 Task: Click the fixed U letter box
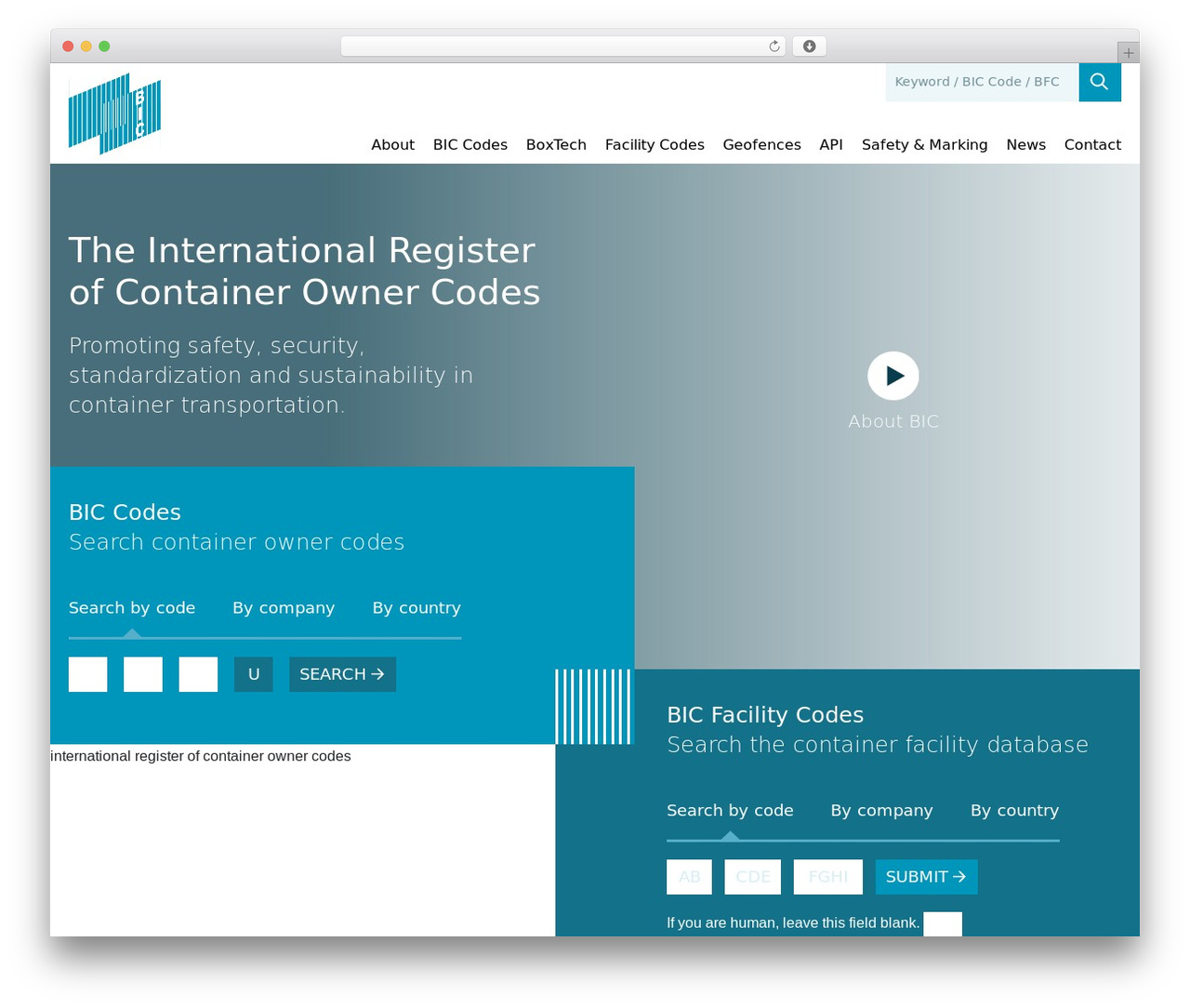[x=254, y=674]
